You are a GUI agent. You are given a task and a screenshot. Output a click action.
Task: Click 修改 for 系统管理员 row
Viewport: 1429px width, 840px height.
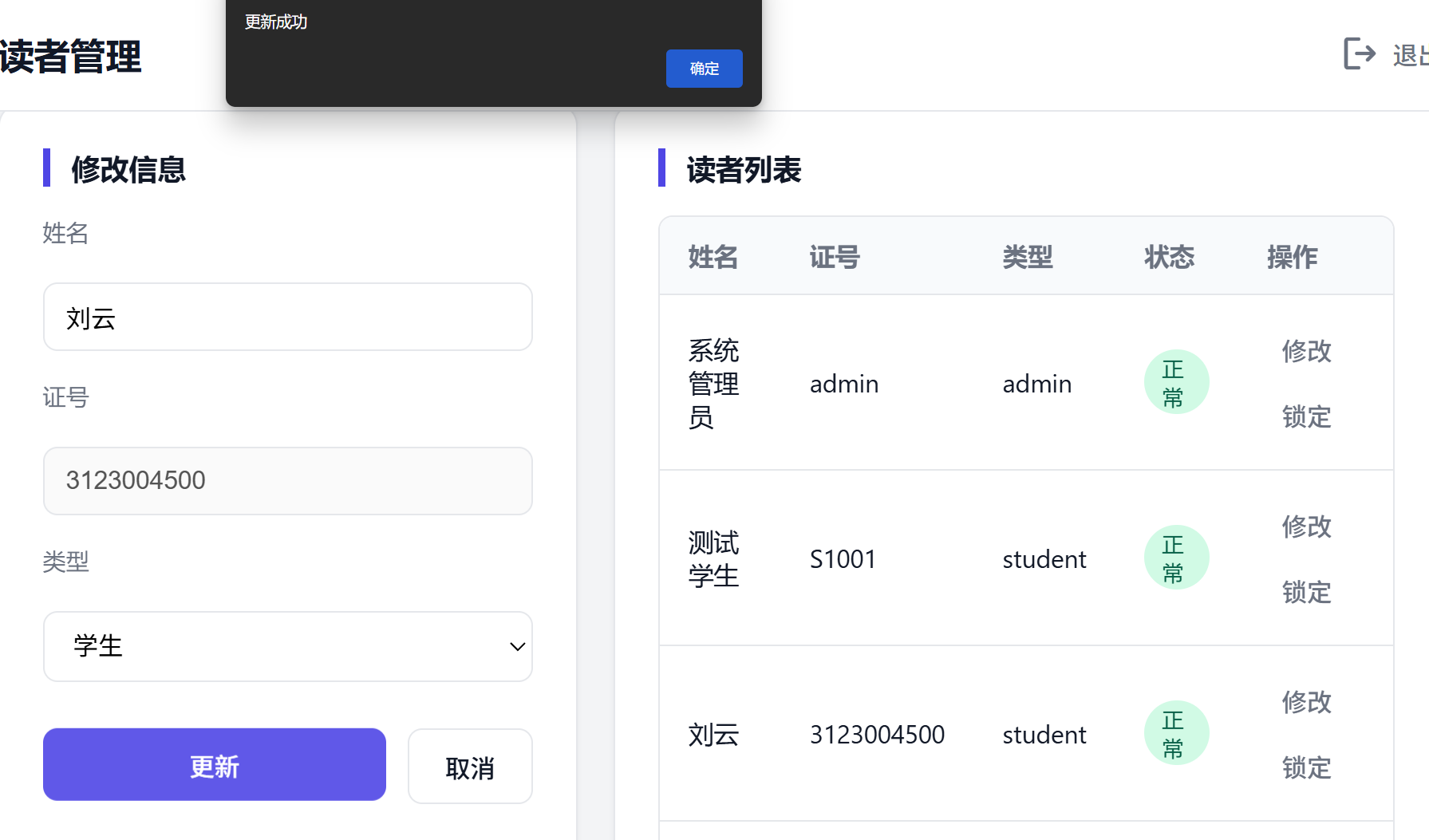[1307, 351]
